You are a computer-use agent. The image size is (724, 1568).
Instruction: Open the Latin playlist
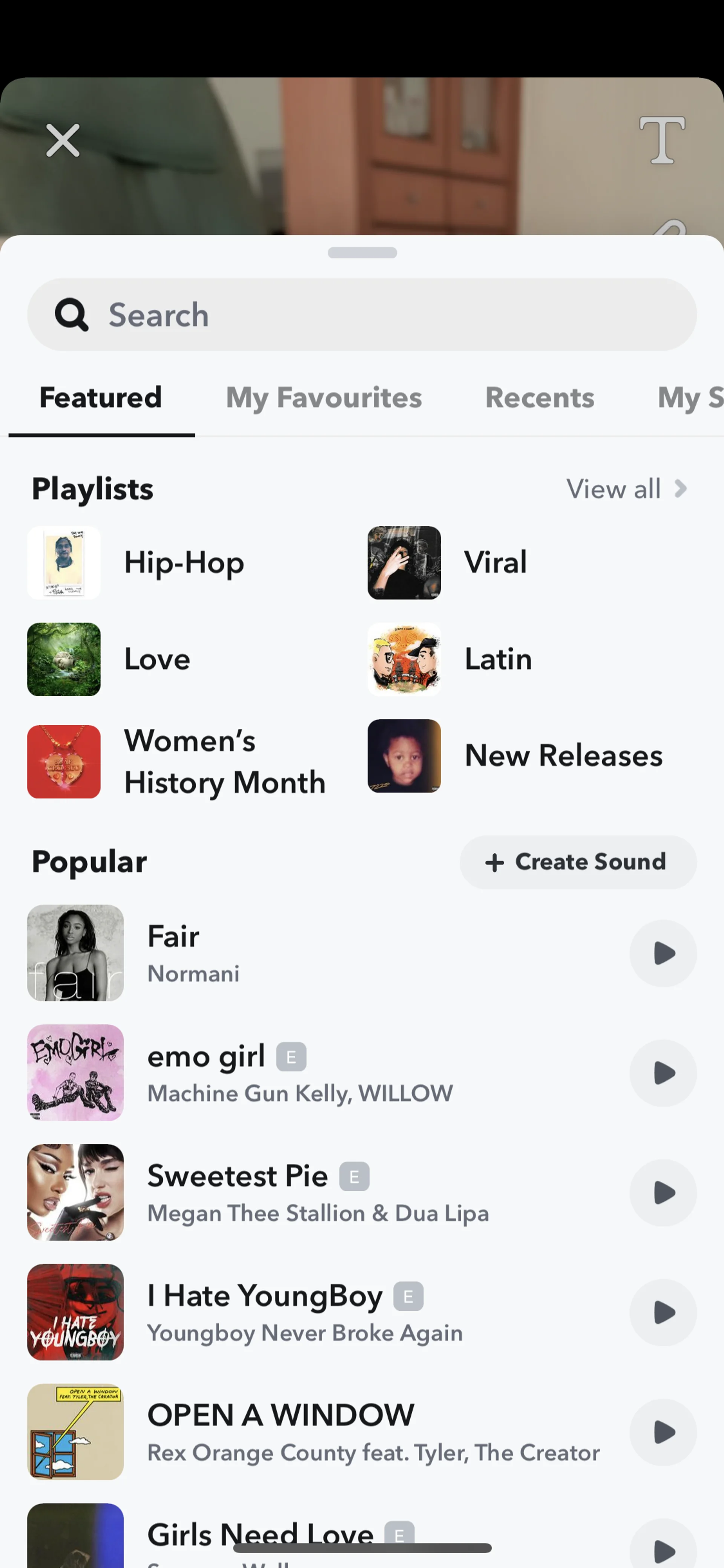pyautogui.click(x=497, y=659)
